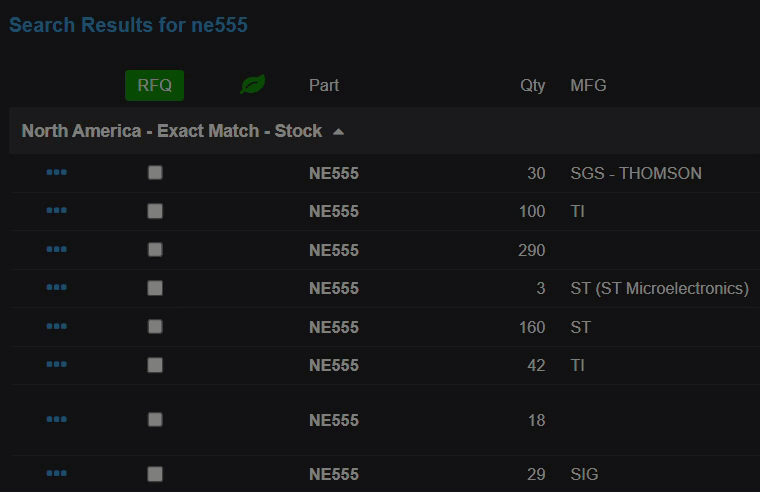Select checkbox for 290 quantity row
The height and width of the screenshot is (492, 760).
point(155,250)
